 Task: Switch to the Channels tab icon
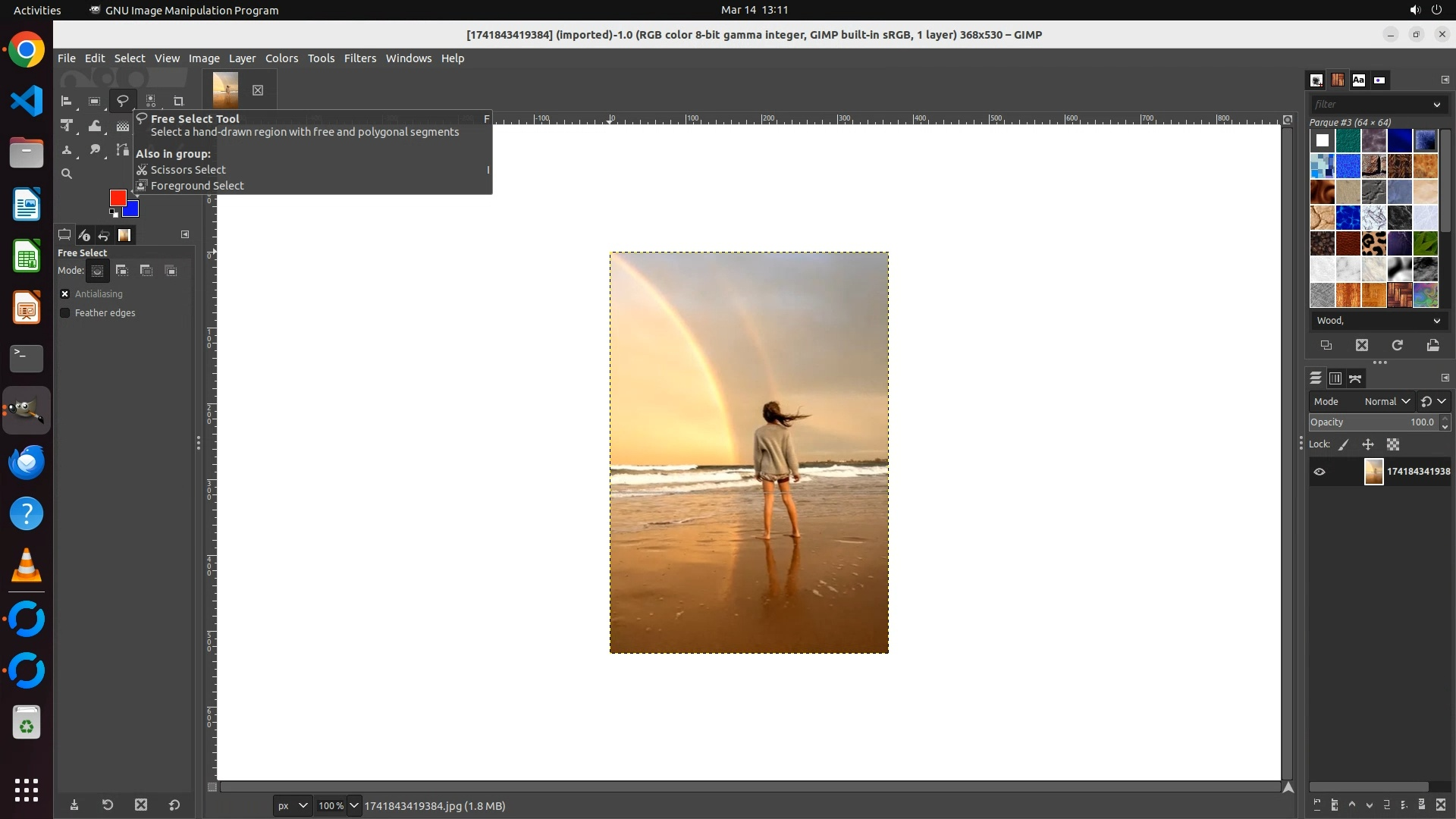click(x=1335, y=378)
